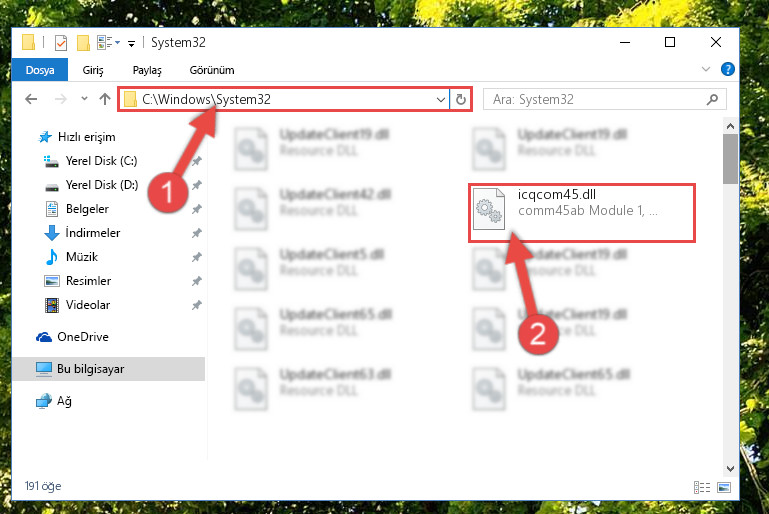Viewport: 769px width, 514px height.
Task: Open the Dosya menu tab
Action: click(x=40, y=70)
